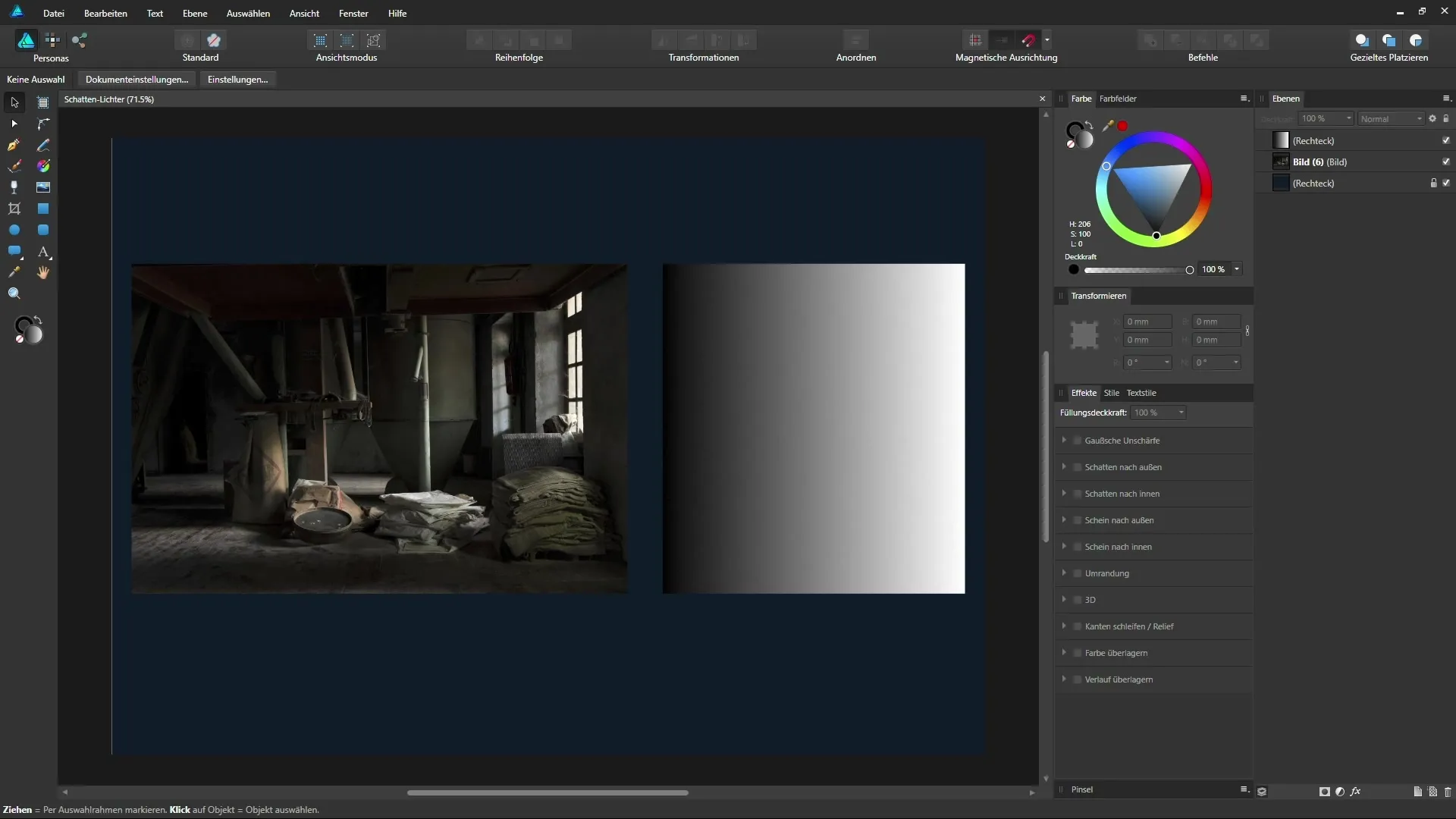Choose the Corner tool
Screen dimensions: 1456x819
[x=43, y=124]
